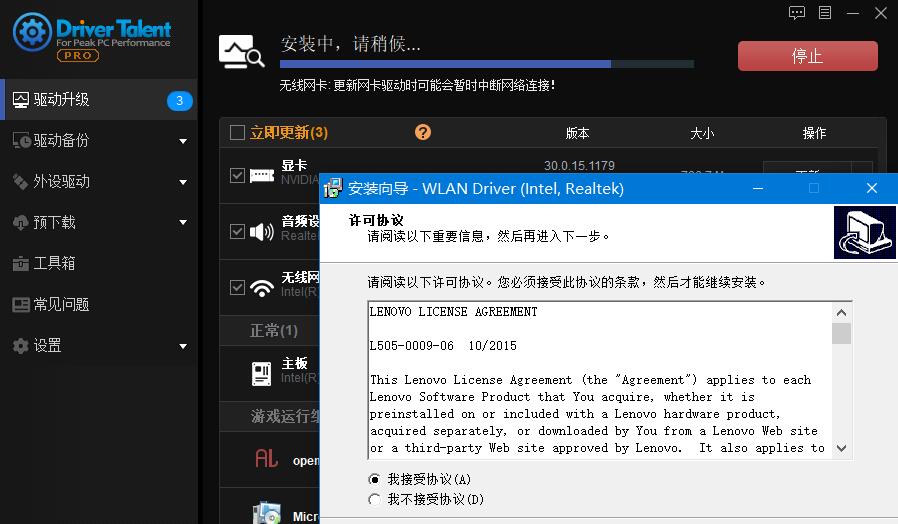Click the red OpenAL icon
Viewport: 898px width, 524px height.
coord(266,458)
